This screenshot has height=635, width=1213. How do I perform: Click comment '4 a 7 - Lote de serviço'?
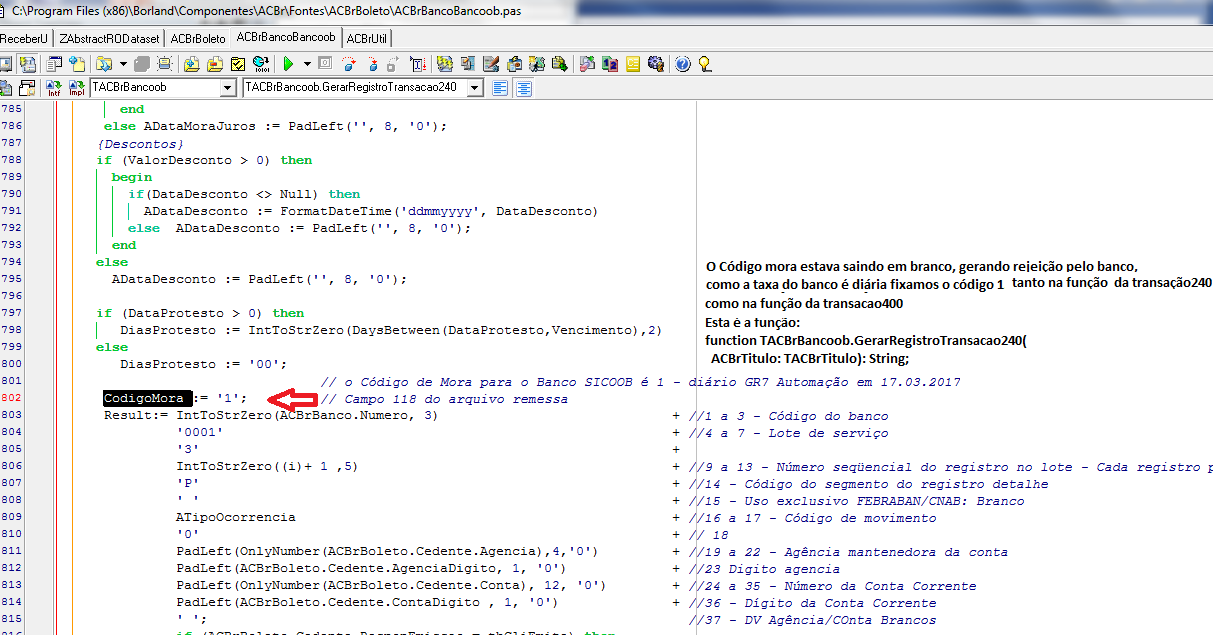pos(788,433)
